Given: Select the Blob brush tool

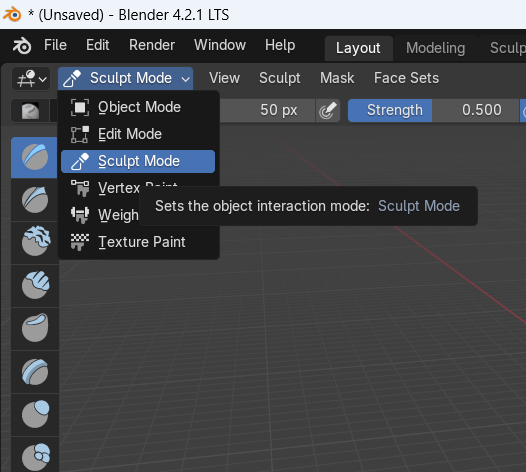Looking at the screenshot, I should pyautogui.click(x=35, y=455).
